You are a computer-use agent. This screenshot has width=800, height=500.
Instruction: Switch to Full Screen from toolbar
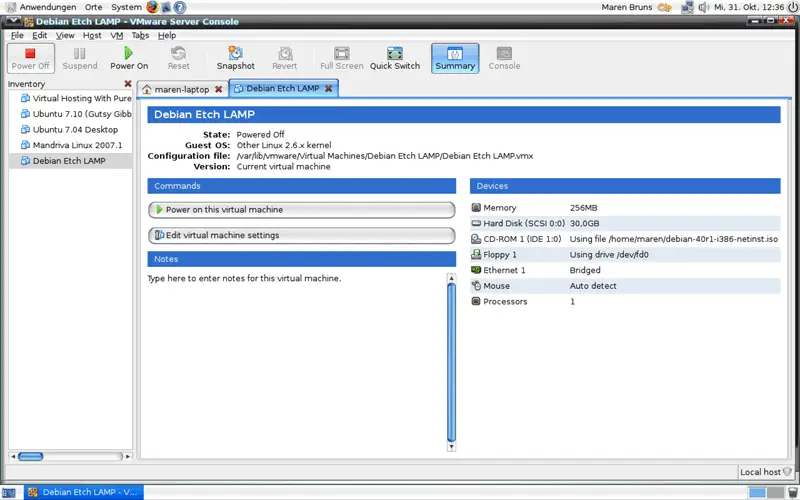click(x=341, y=58)
